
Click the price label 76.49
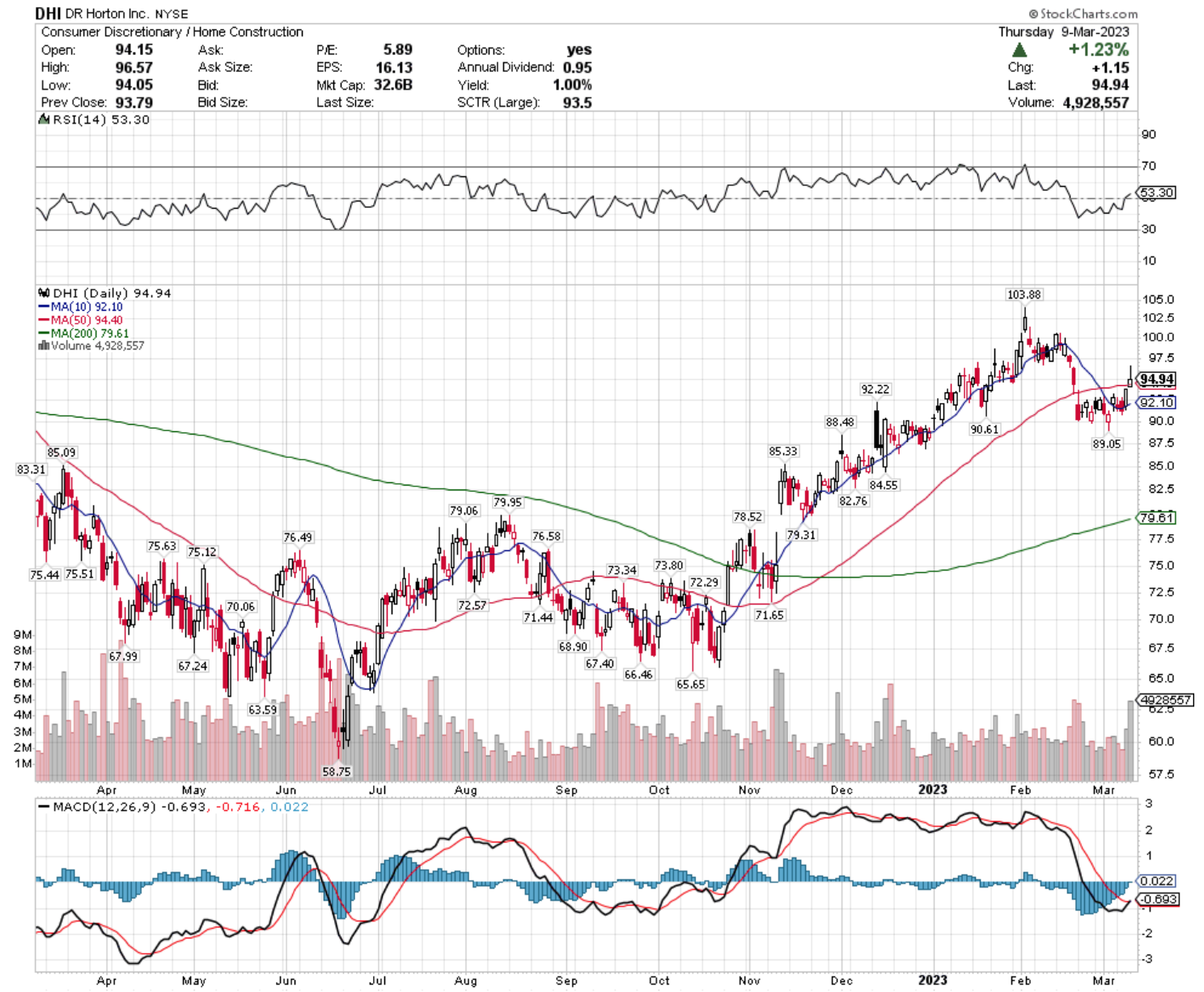[x=298, y=538]
